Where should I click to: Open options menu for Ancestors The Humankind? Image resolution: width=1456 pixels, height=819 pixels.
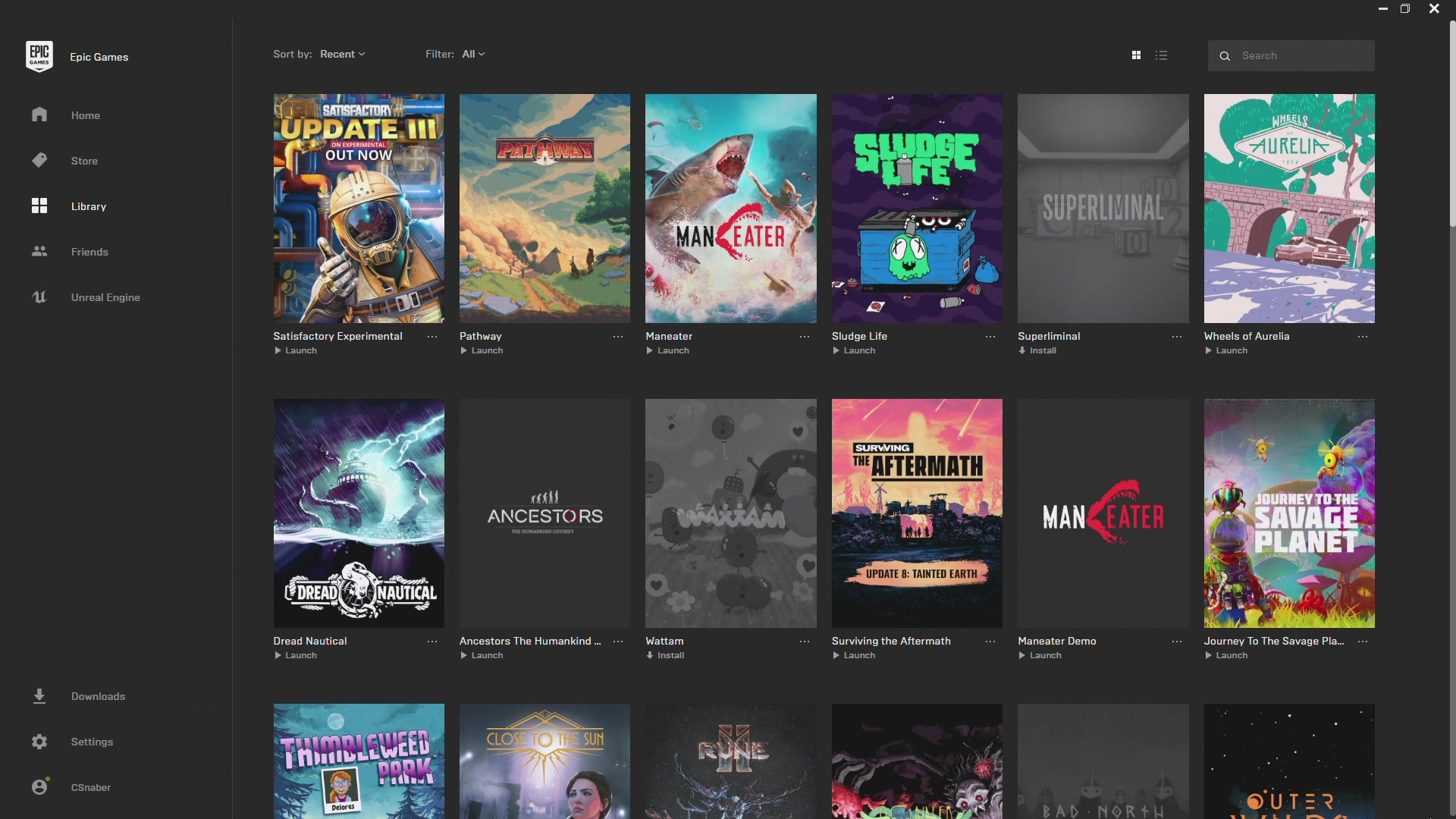pyautogui.click(x=618, y=641)
